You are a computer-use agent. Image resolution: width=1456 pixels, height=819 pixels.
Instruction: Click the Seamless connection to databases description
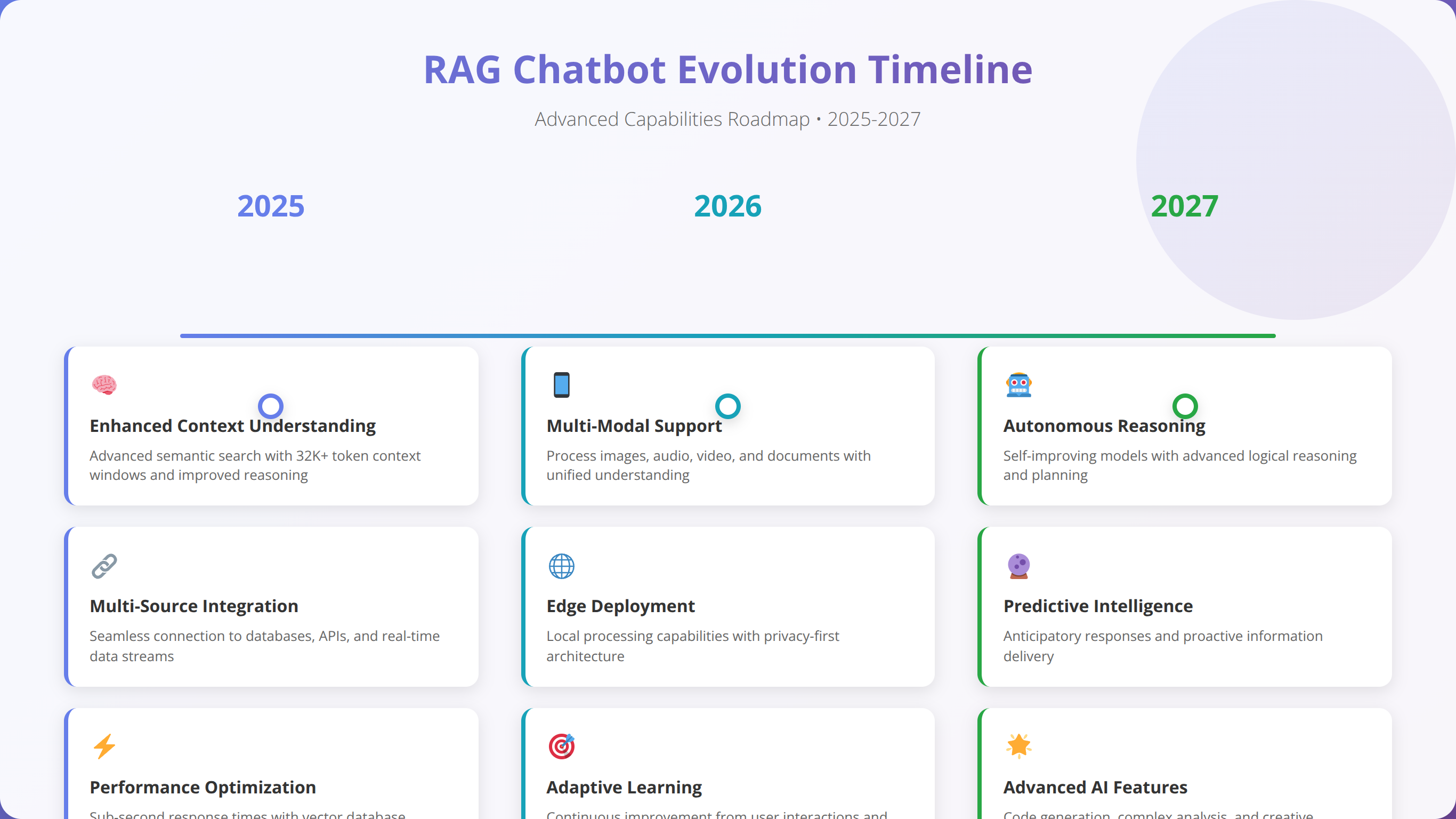(264, 646)
